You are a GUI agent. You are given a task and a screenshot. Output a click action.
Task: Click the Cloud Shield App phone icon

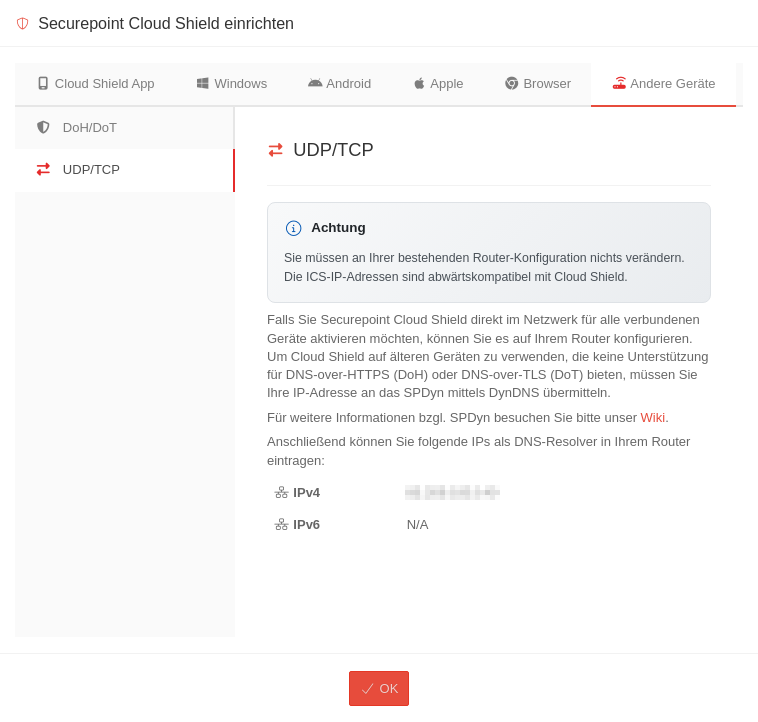[x=43, y=84]
